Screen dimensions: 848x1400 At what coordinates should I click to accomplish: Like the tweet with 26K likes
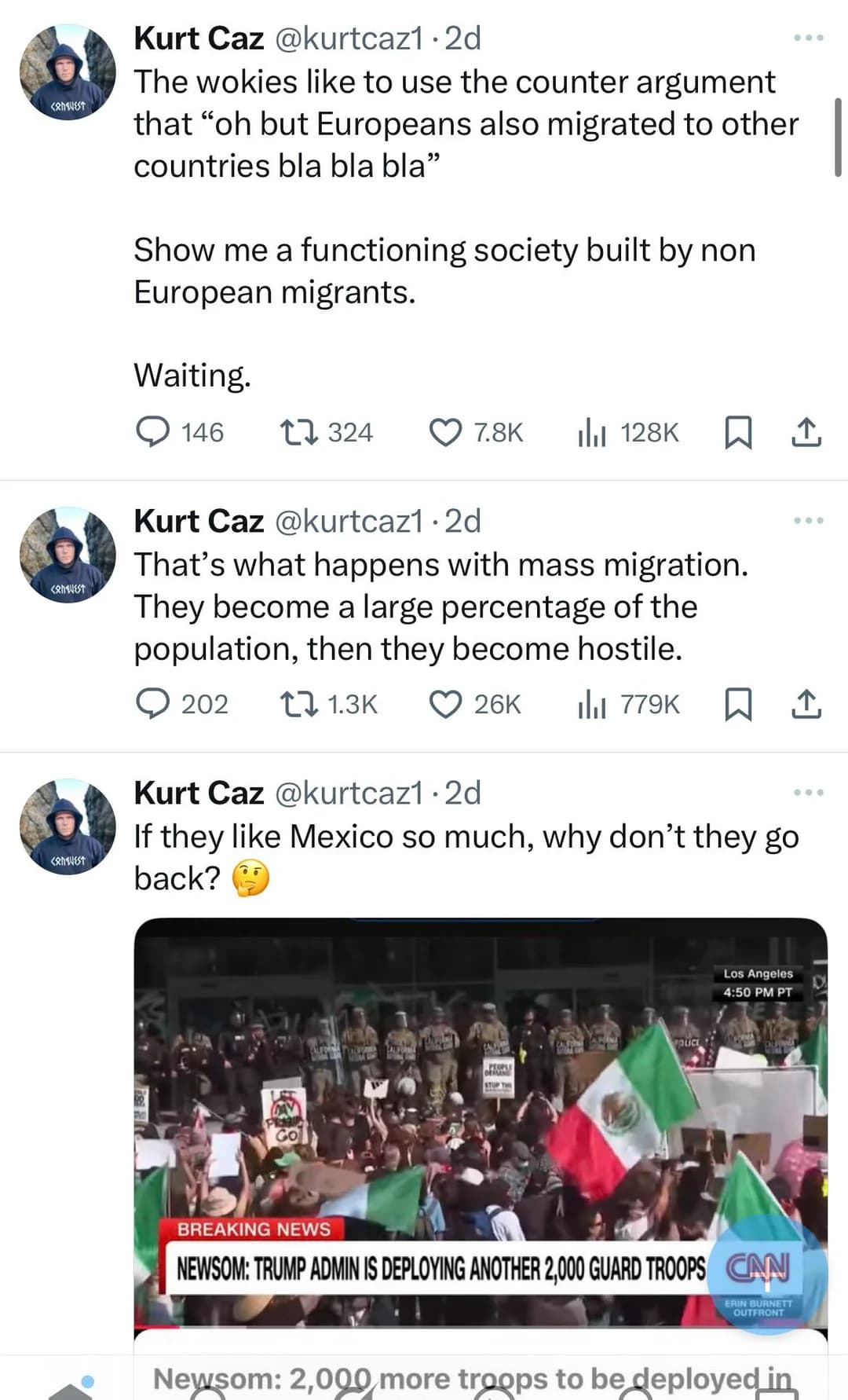pyautogui.click(x=446, y=704)
